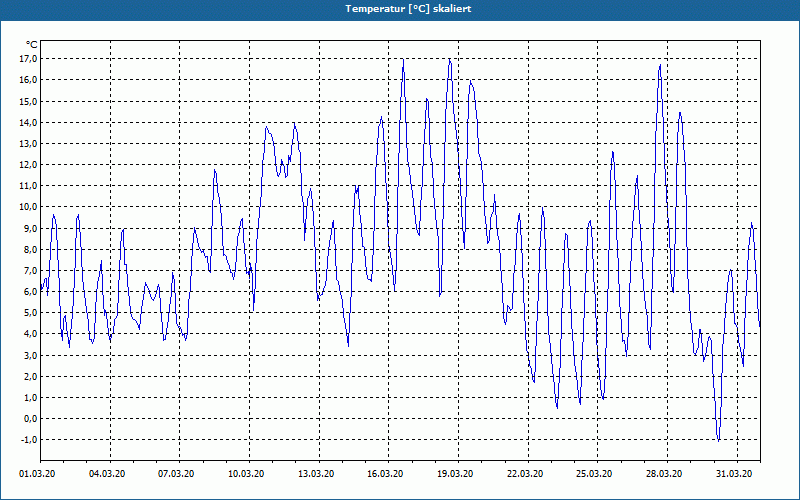Click the 4,0 y-axis label
Viewport: 800px width, 500px height.
(x=31, y=334)
